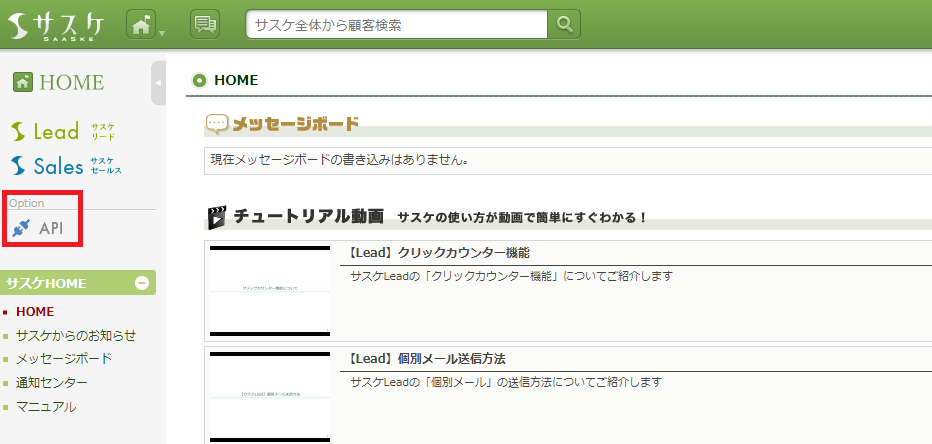Click the clapperboard icon by チュートリアル動画
The width and height of the screenshot is (932, 444).
[x=216, y=217]
